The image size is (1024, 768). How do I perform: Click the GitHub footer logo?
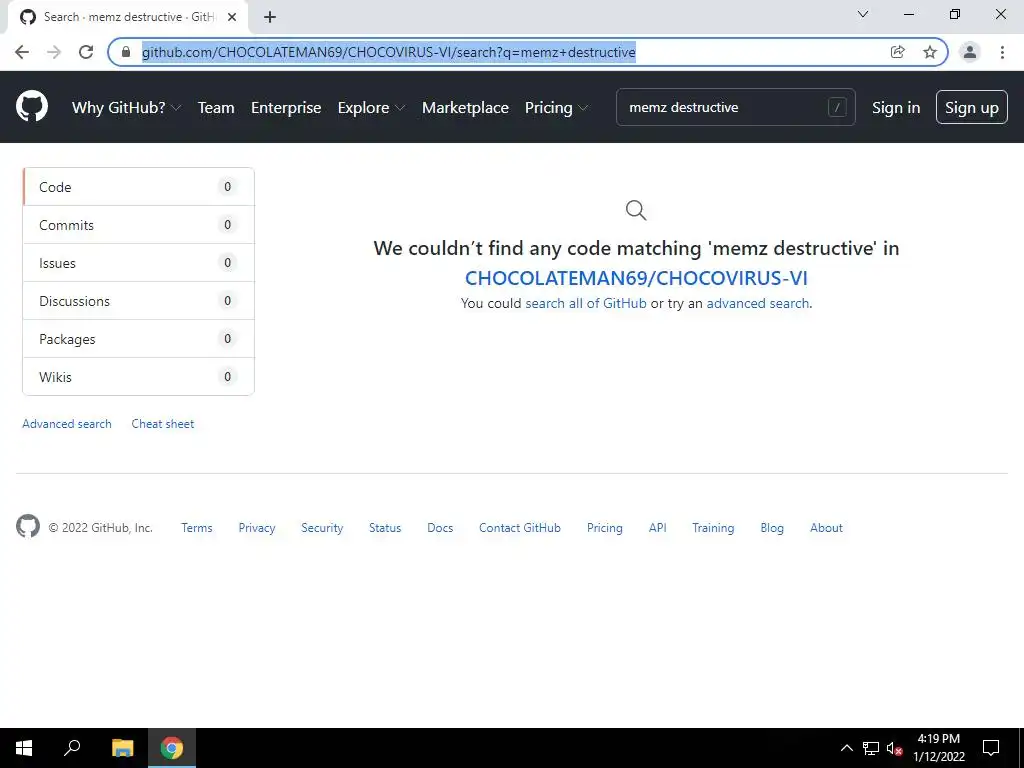tap(28, 526)
